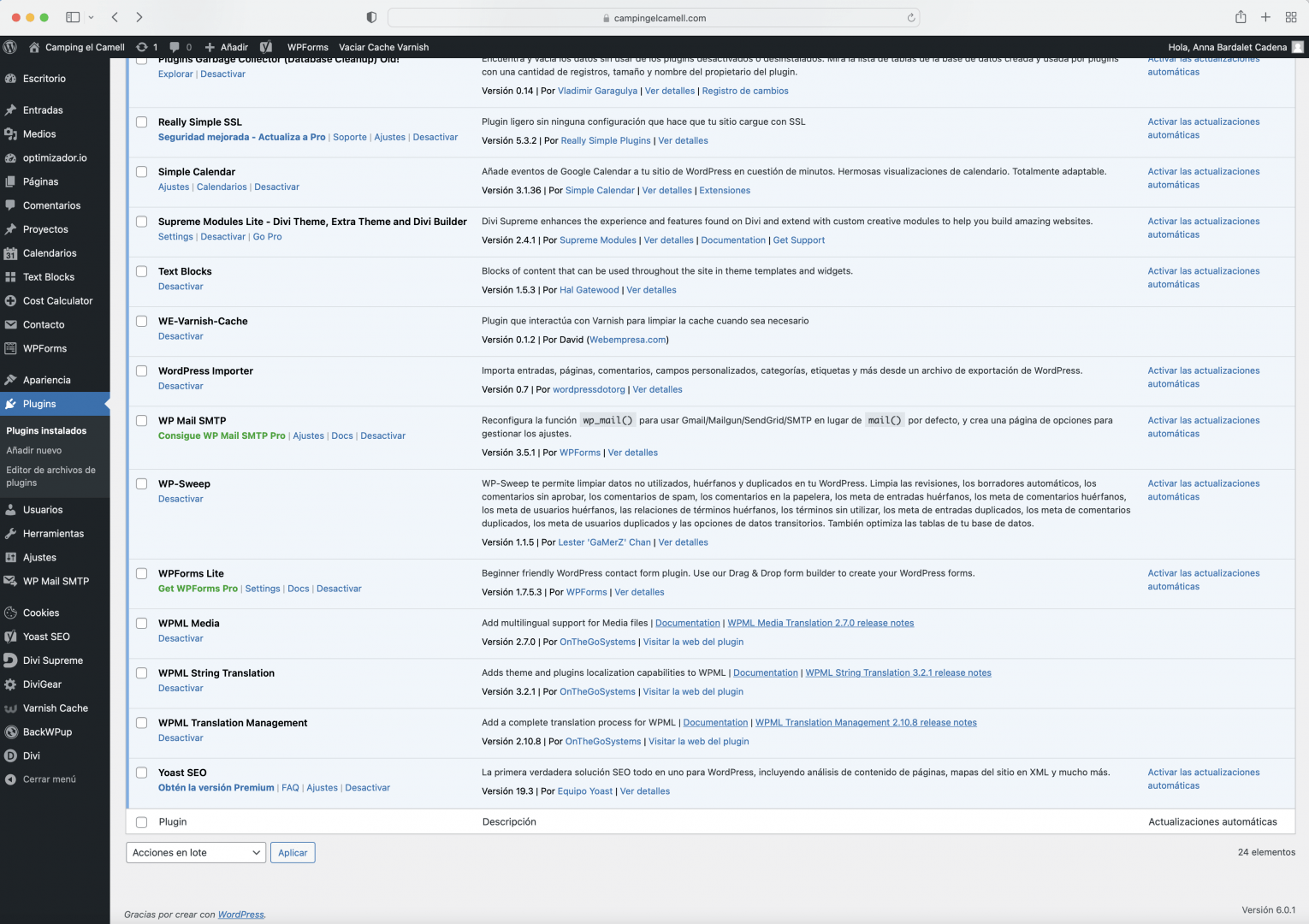Click the WordPress footer link
Viewport: 1309px width, 924px height.
pyautogui.click(x=241, y=915)
